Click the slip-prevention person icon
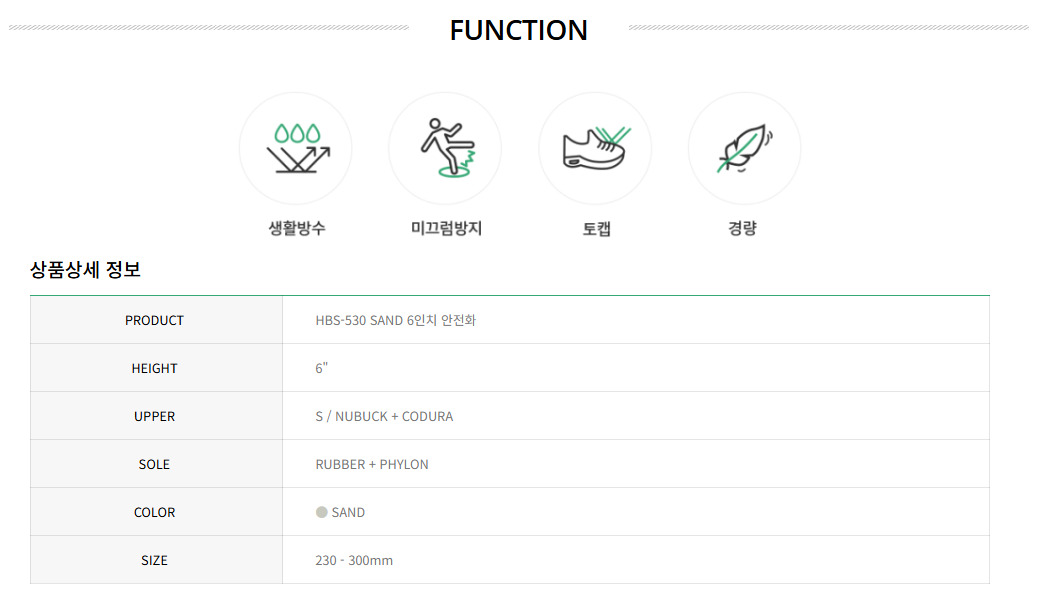The height and width of the screenshot is (594, 1037). tap(448, 148)
